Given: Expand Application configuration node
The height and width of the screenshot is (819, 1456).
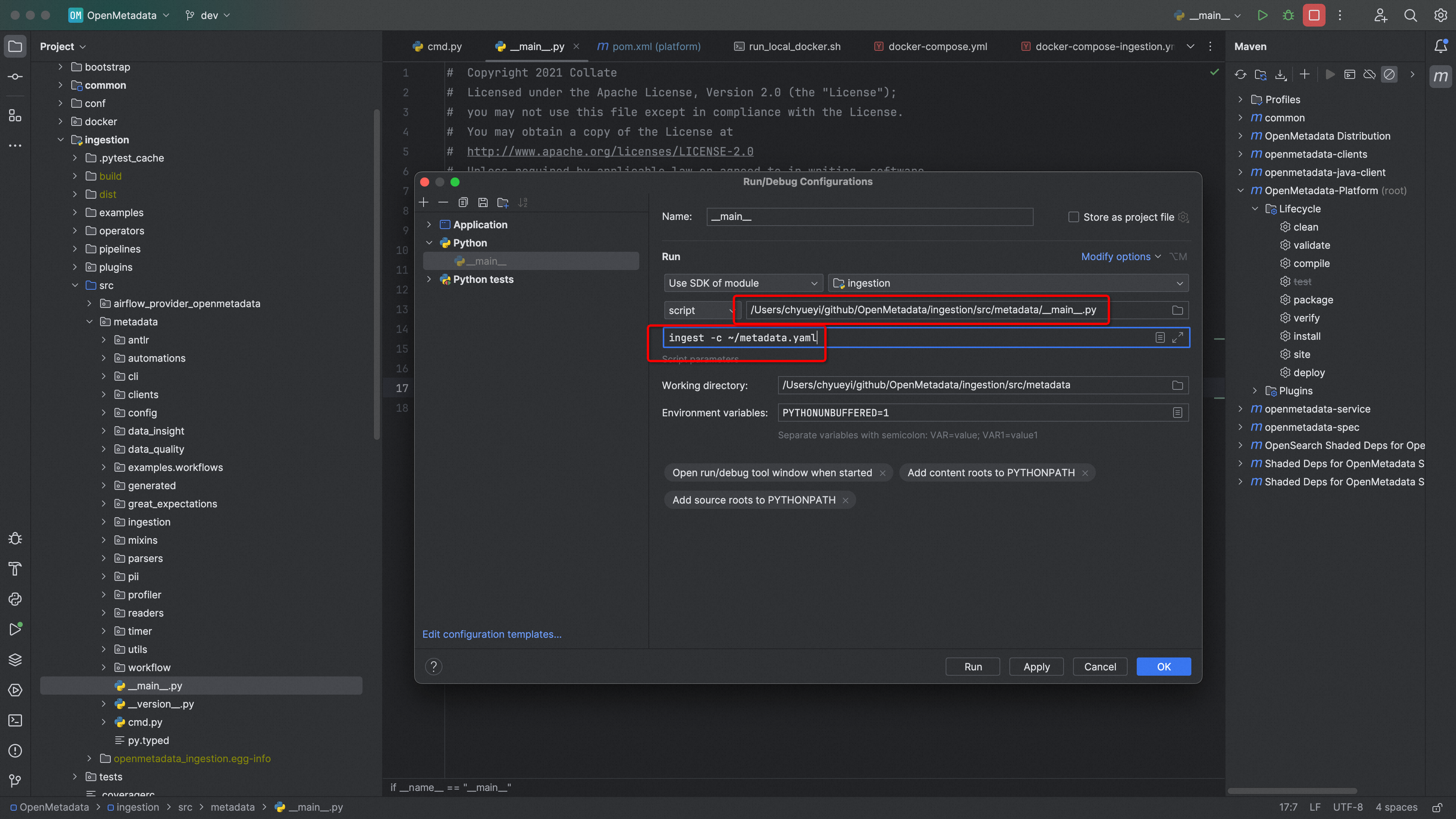Looking at the screenshot, I should pyautogui.click(x=429, y=224).
